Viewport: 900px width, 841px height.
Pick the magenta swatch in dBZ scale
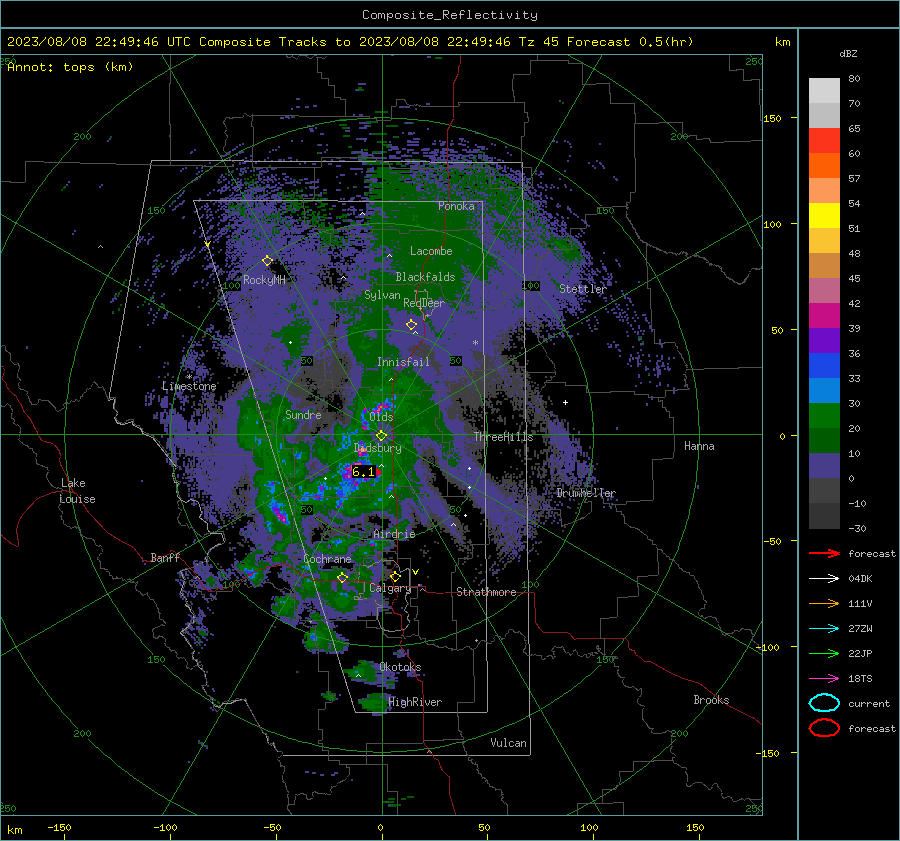coord(824,316)
